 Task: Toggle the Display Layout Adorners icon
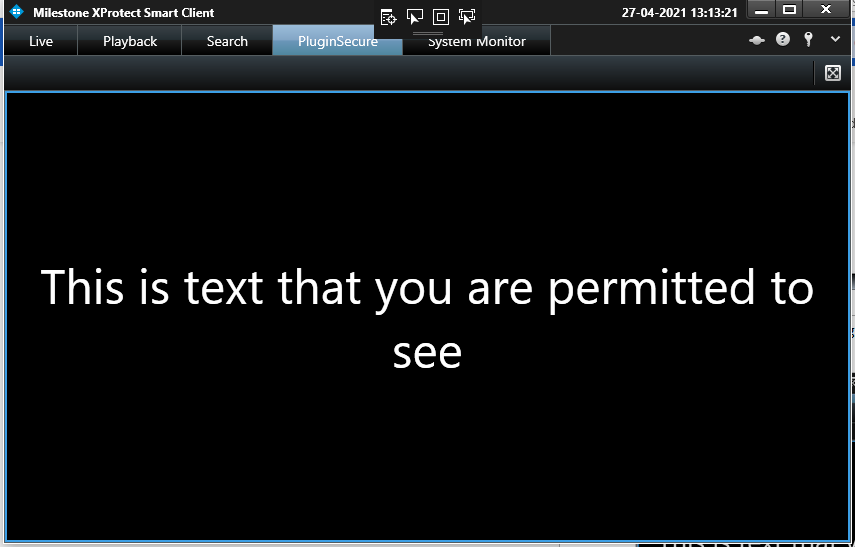[x=441, y=17]
